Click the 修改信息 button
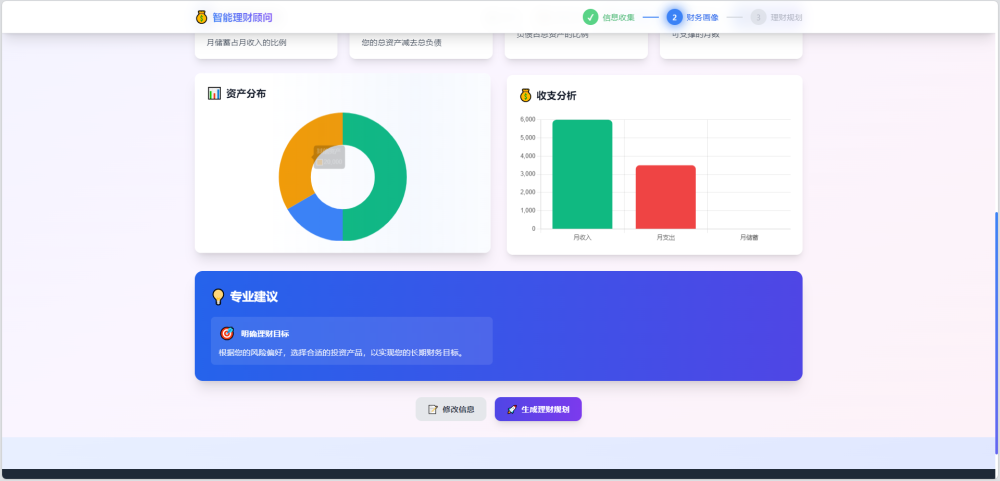 (x=451, y=410)
